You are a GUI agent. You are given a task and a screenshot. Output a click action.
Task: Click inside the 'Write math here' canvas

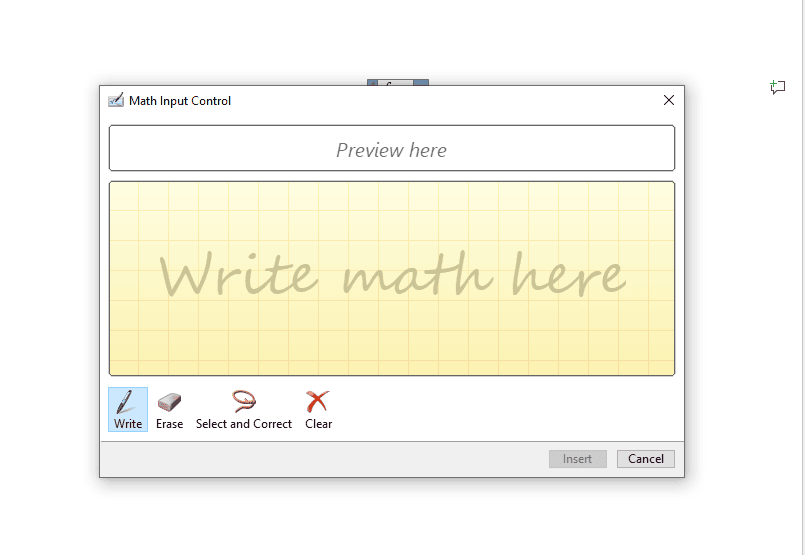point(392,278)
